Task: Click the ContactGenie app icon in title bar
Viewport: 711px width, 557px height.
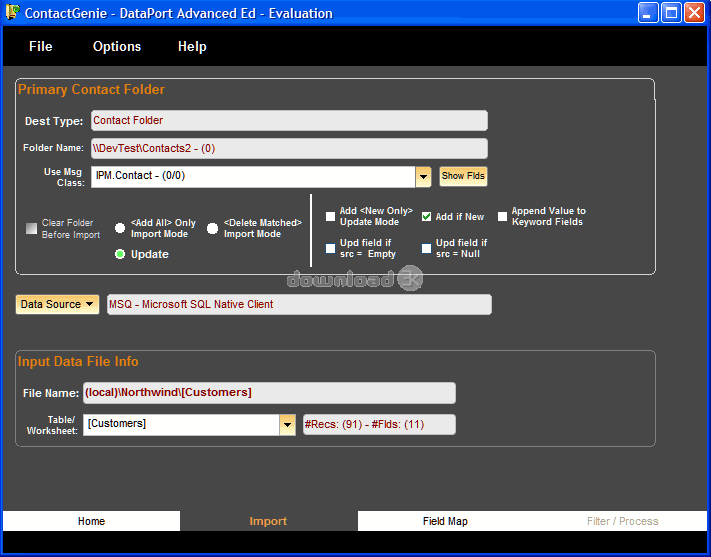Action: click(13, 12)
